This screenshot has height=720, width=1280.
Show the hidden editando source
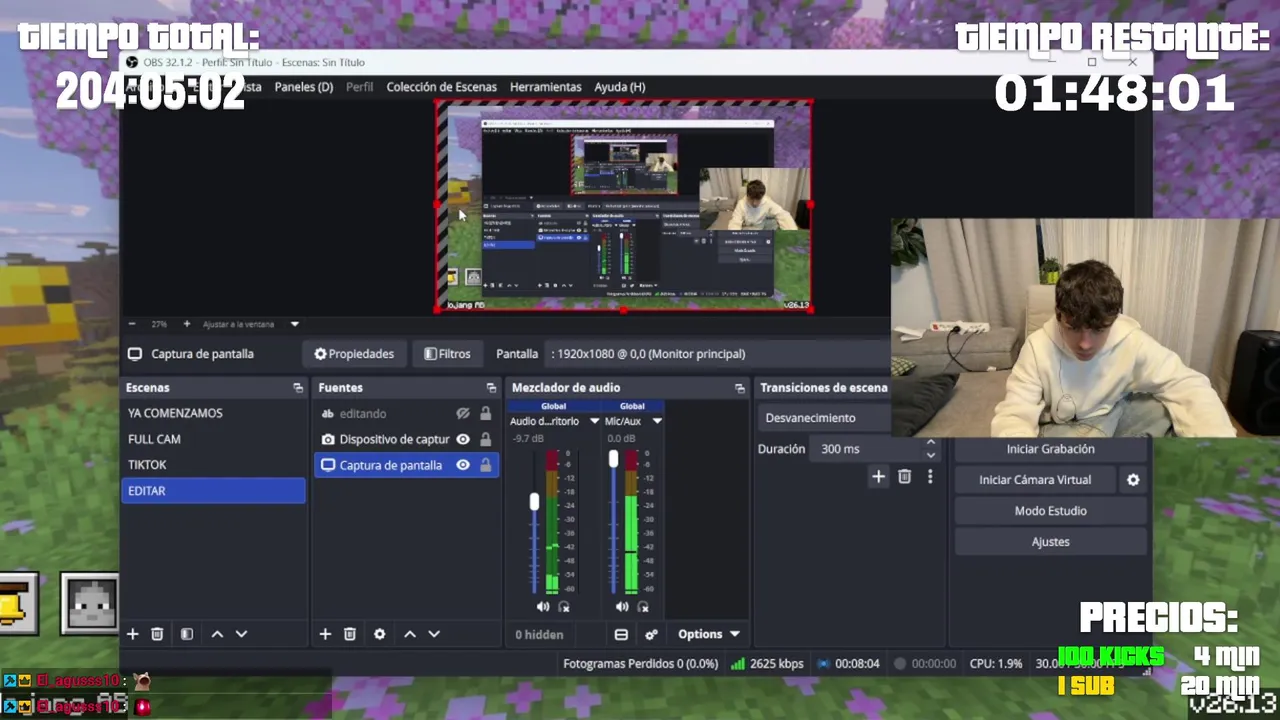[463, 413]
